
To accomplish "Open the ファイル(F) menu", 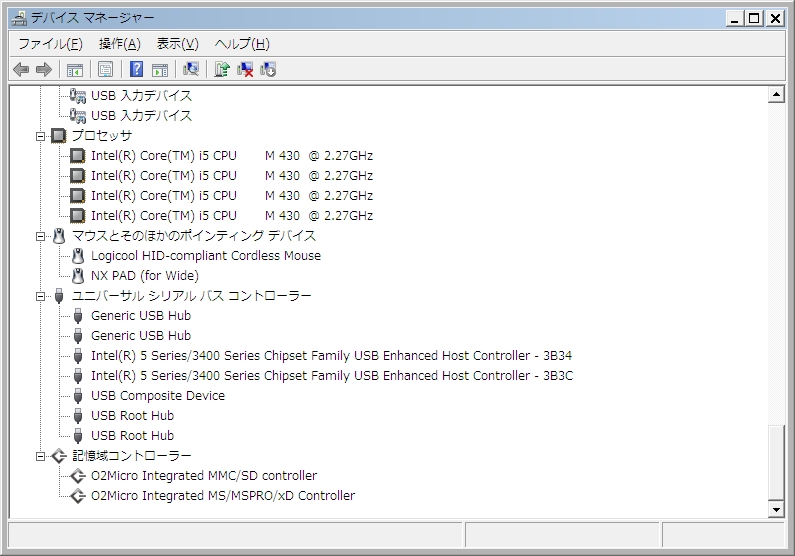I will click(x=50, y=44).
